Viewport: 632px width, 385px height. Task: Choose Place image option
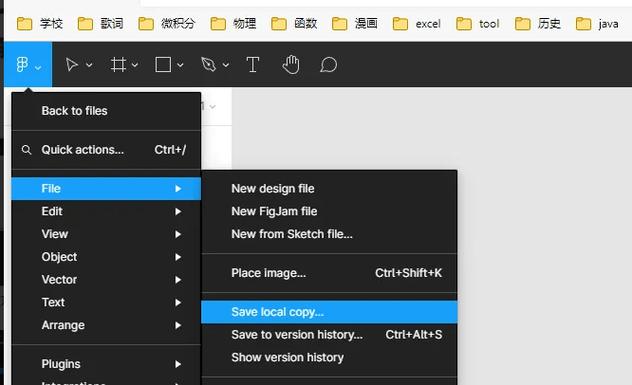point(329,273)
